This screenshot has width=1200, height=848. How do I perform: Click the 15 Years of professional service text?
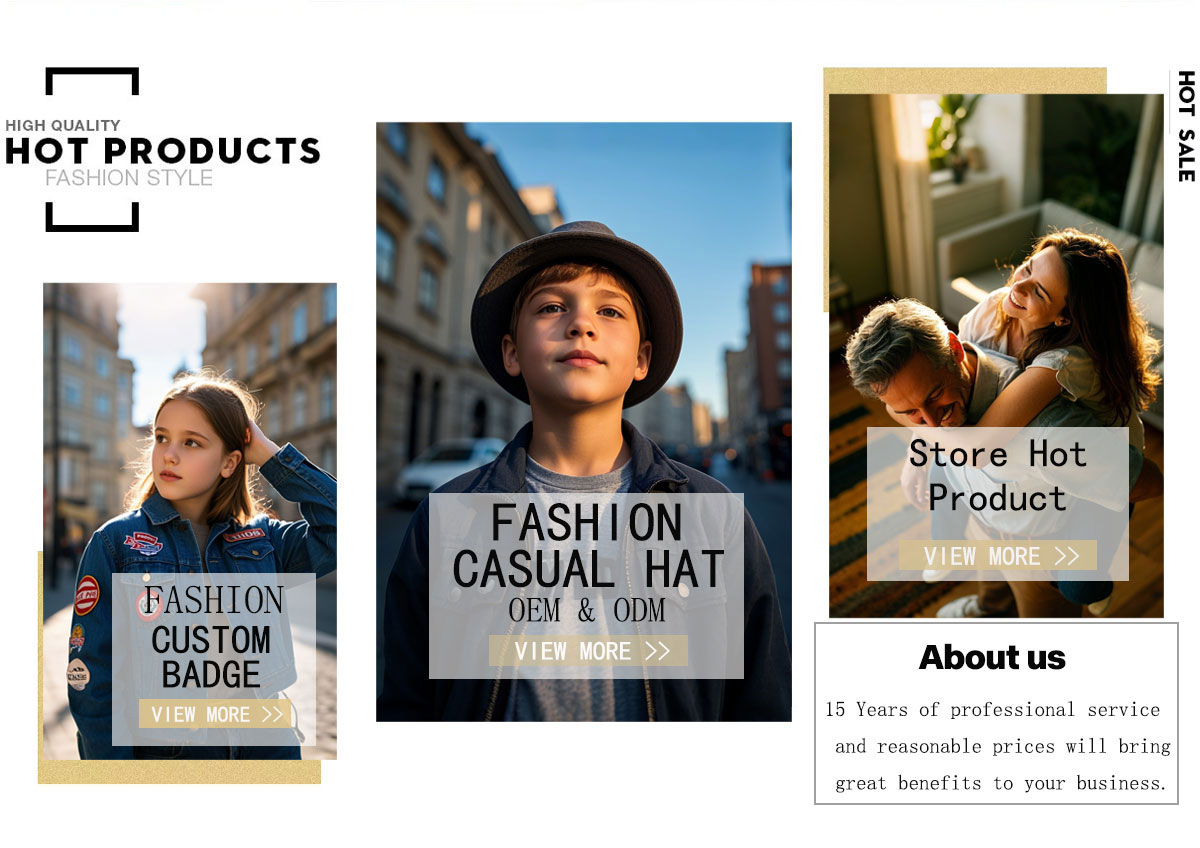pos(993,709)
